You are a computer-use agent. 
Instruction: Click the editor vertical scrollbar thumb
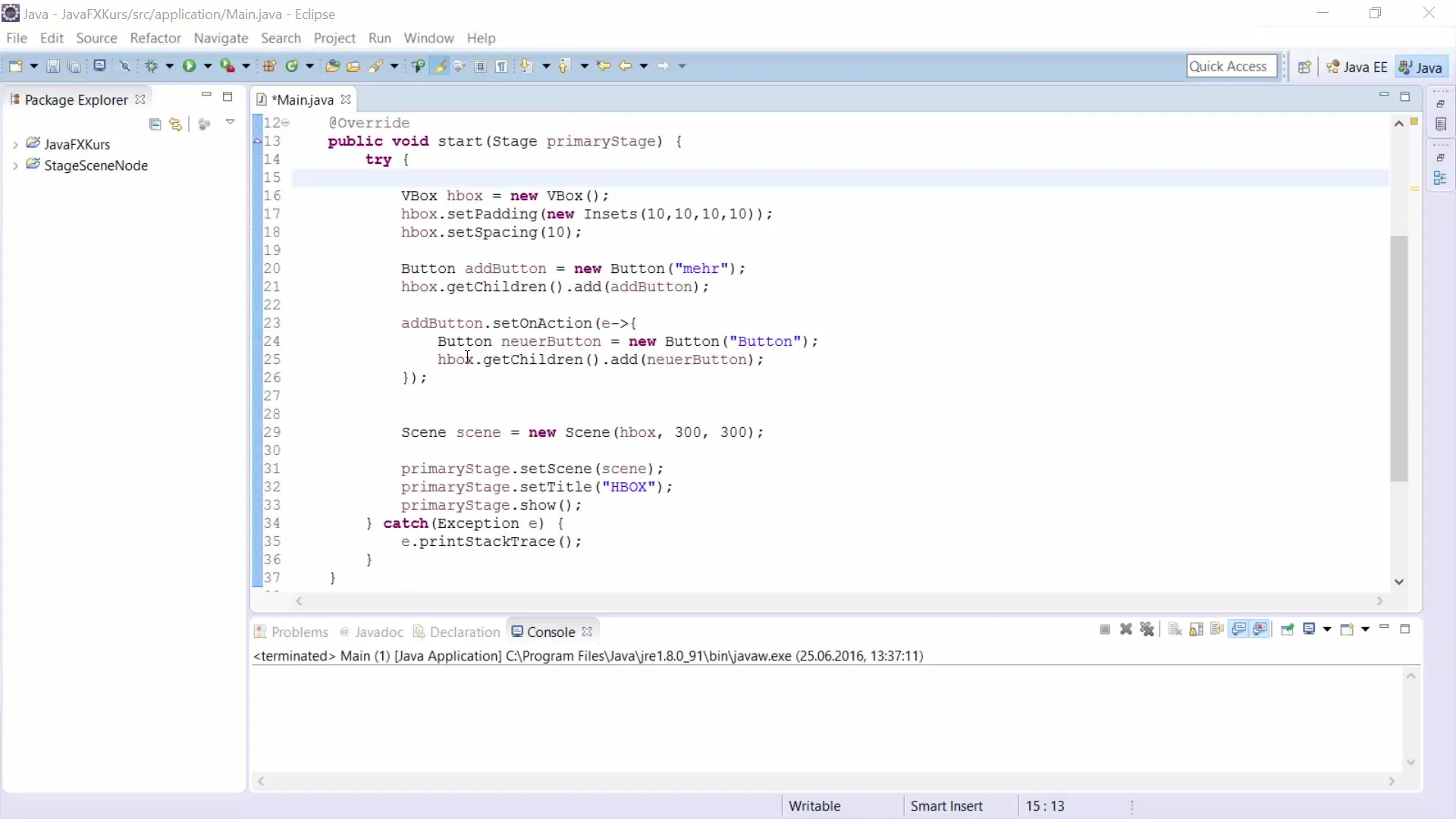pyautogui.click(x=1399, y=358)
